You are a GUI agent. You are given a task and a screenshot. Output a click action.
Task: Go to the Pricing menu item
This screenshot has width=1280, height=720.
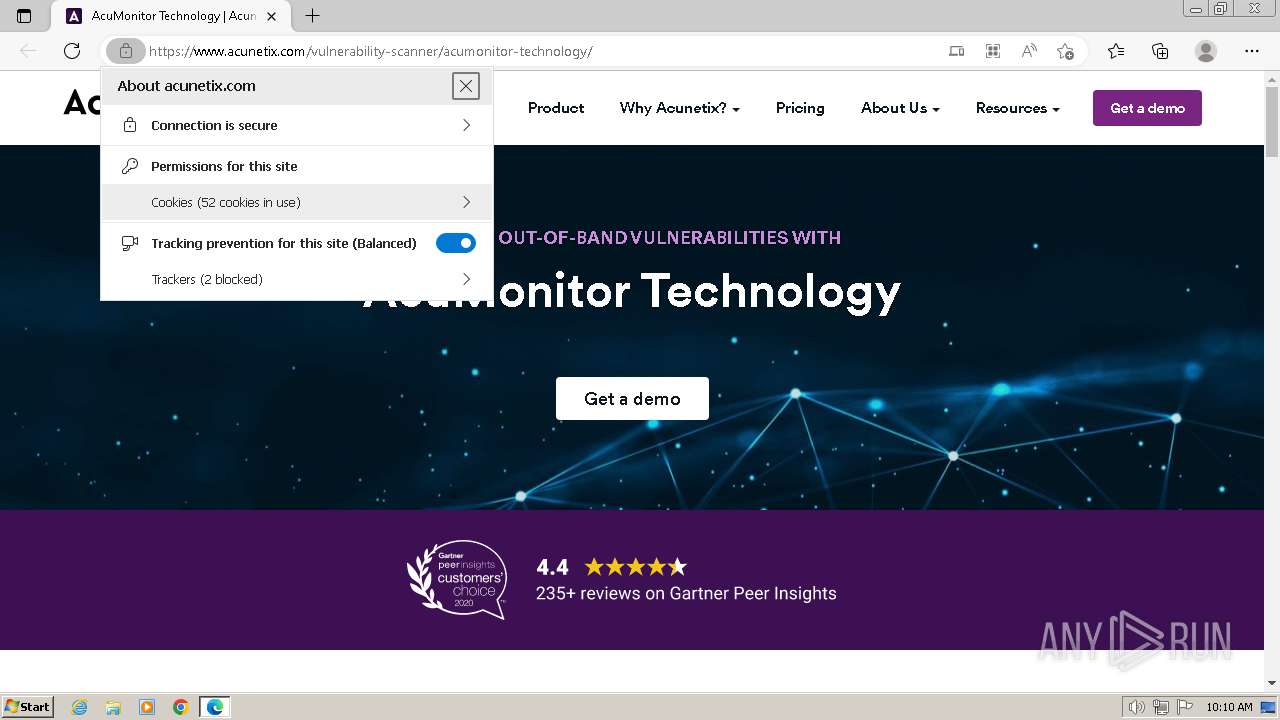point(800,108)
